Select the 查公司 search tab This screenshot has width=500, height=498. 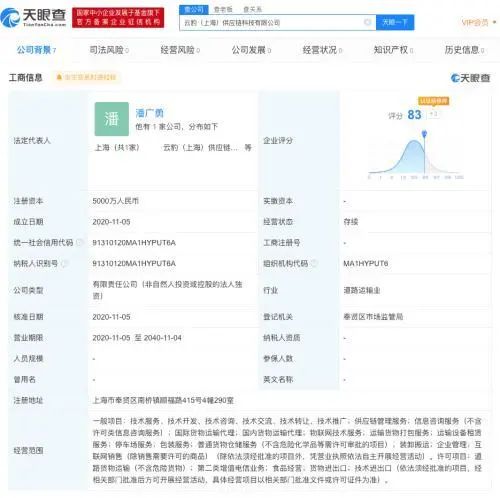click(x=194, y=10)
